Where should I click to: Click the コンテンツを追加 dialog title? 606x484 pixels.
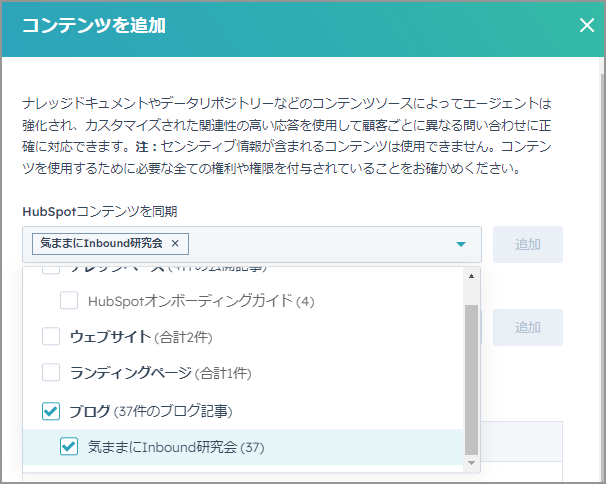tap(94, 26)
